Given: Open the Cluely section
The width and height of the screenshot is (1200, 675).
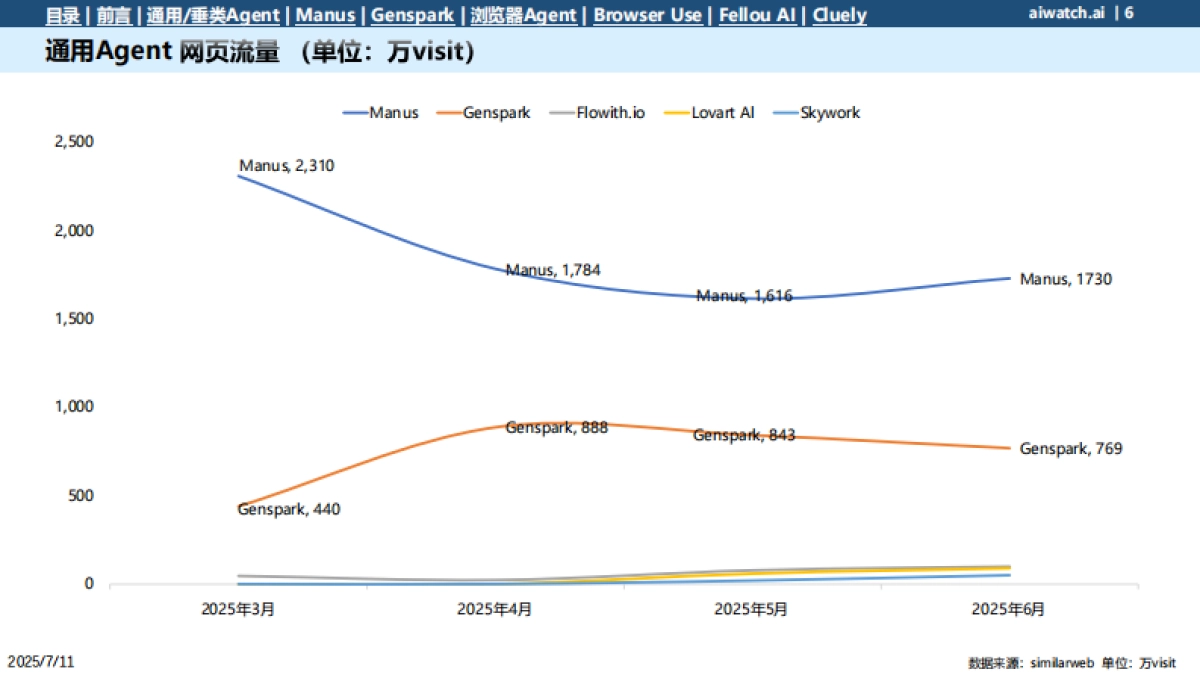Looking at the screenshot, I should point(839,15).
